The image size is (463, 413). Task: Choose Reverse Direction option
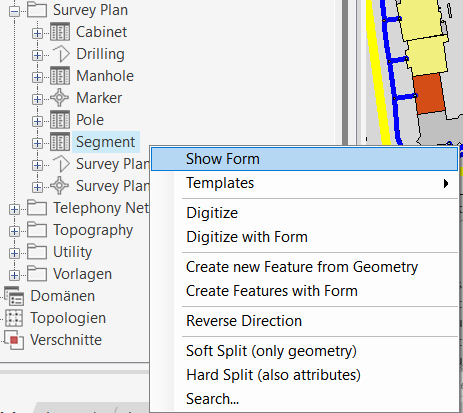click(x=244, y=321)
